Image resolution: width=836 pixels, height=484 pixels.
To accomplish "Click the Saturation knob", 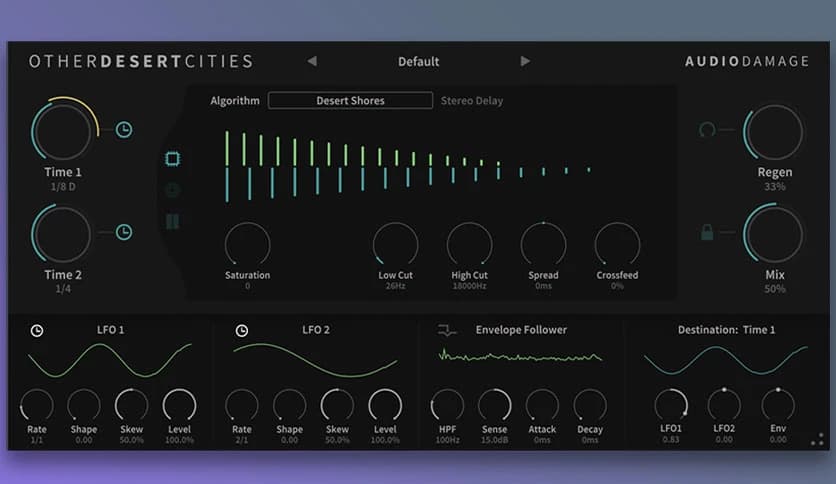I will tap(247, 244).
